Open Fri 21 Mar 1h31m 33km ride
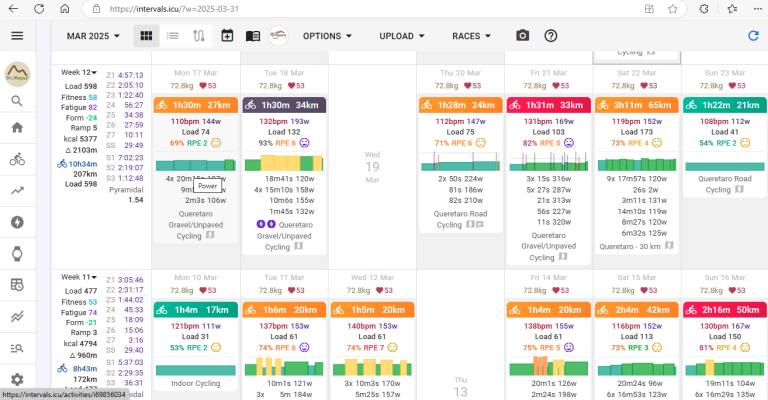Viewport: 768px width, 400px height. 549,105
